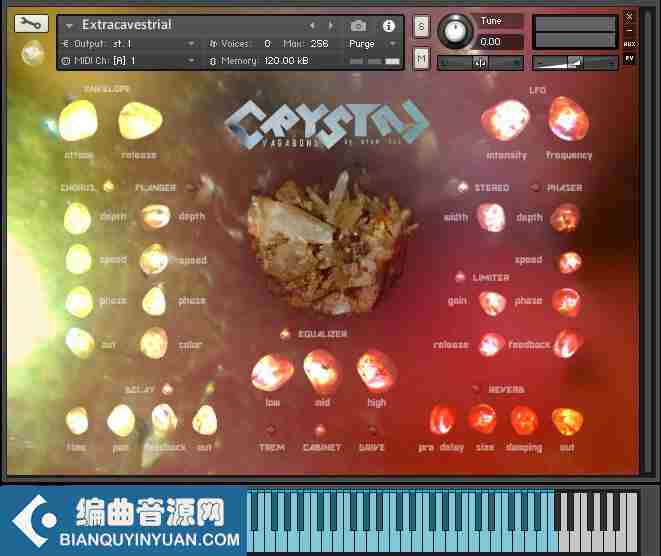661x556 pixels.
Task: Toggle the Equalizer on/off light
Action: pos(285,334)
